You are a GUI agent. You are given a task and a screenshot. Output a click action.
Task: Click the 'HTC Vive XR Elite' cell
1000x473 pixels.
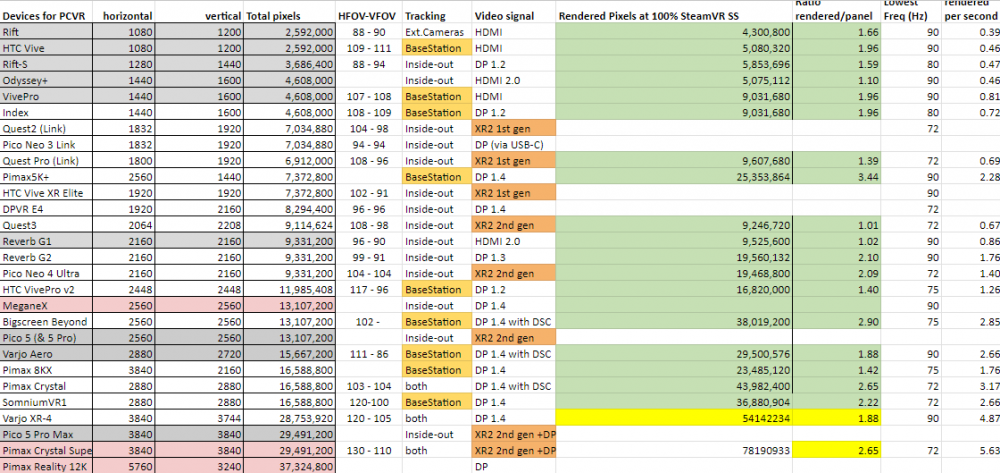click(x=46, y=193)
